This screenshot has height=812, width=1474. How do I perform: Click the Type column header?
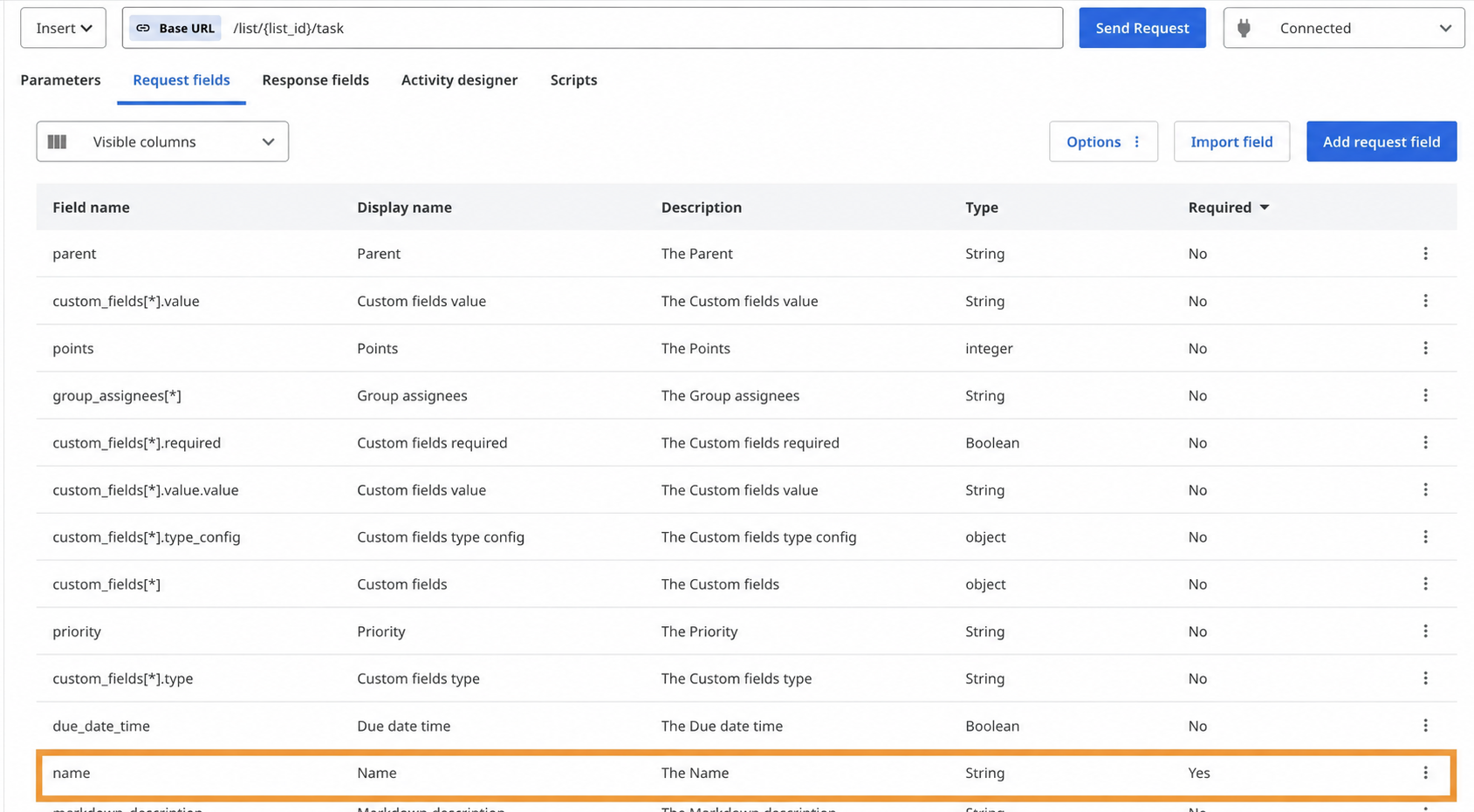coord(982,207)
